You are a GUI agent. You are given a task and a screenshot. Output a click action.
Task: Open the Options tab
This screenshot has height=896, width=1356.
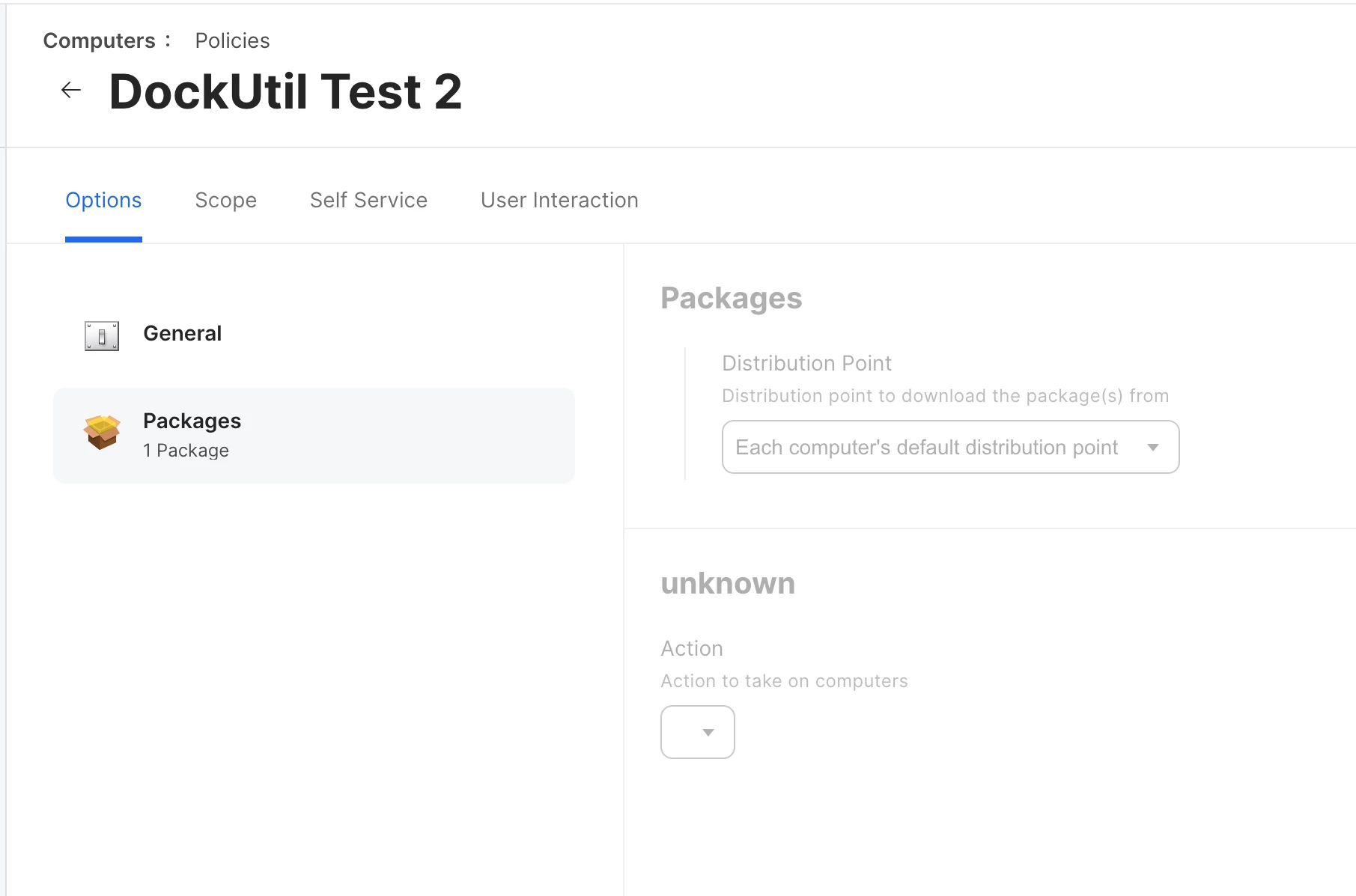103,201
